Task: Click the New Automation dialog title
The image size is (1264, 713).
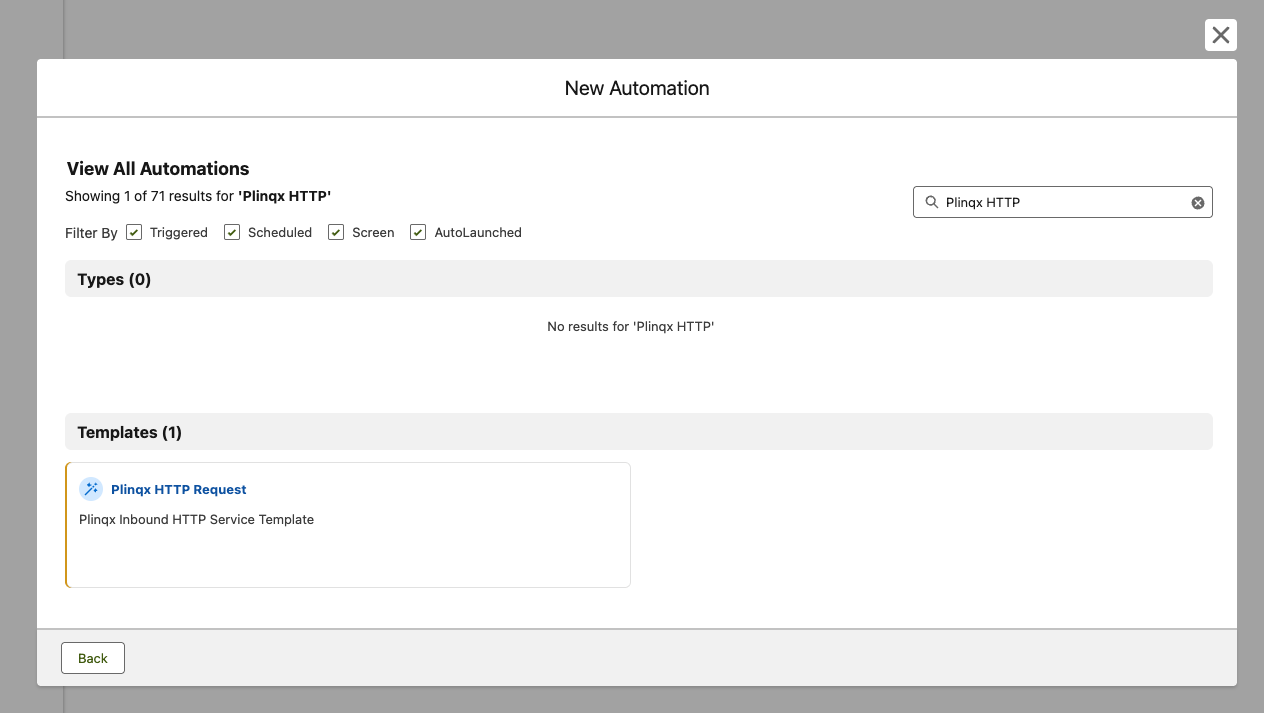Action: tap(637, 88)
